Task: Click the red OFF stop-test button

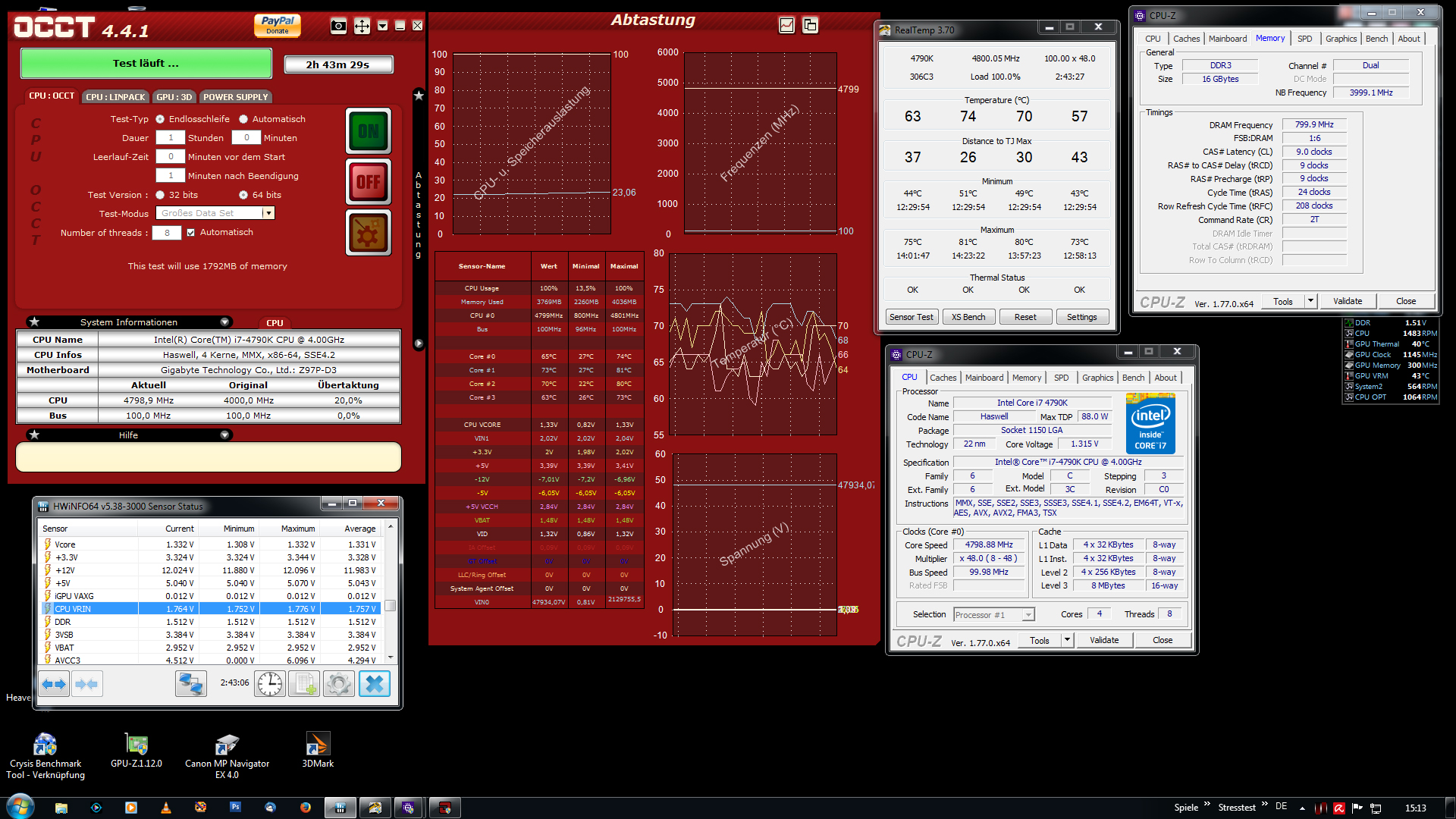Action: (x=369, y=182)
